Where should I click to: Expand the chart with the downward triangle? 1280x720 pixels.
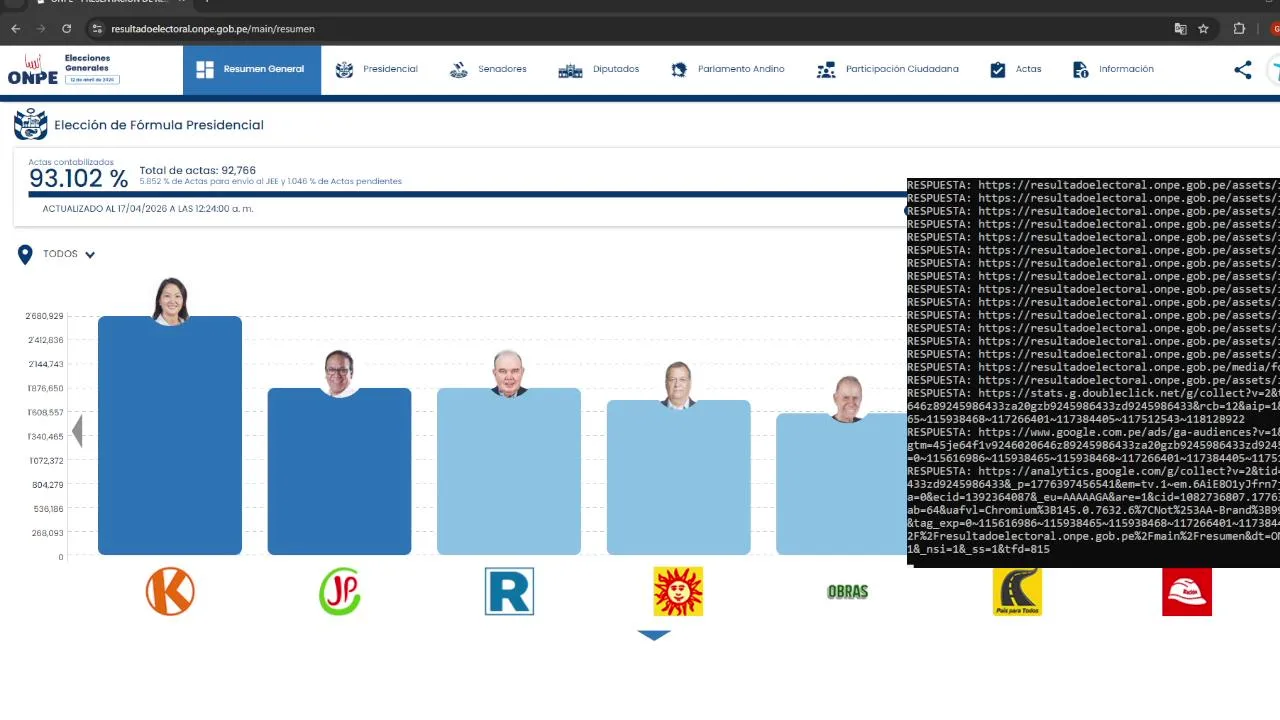[x=654, y=635]
